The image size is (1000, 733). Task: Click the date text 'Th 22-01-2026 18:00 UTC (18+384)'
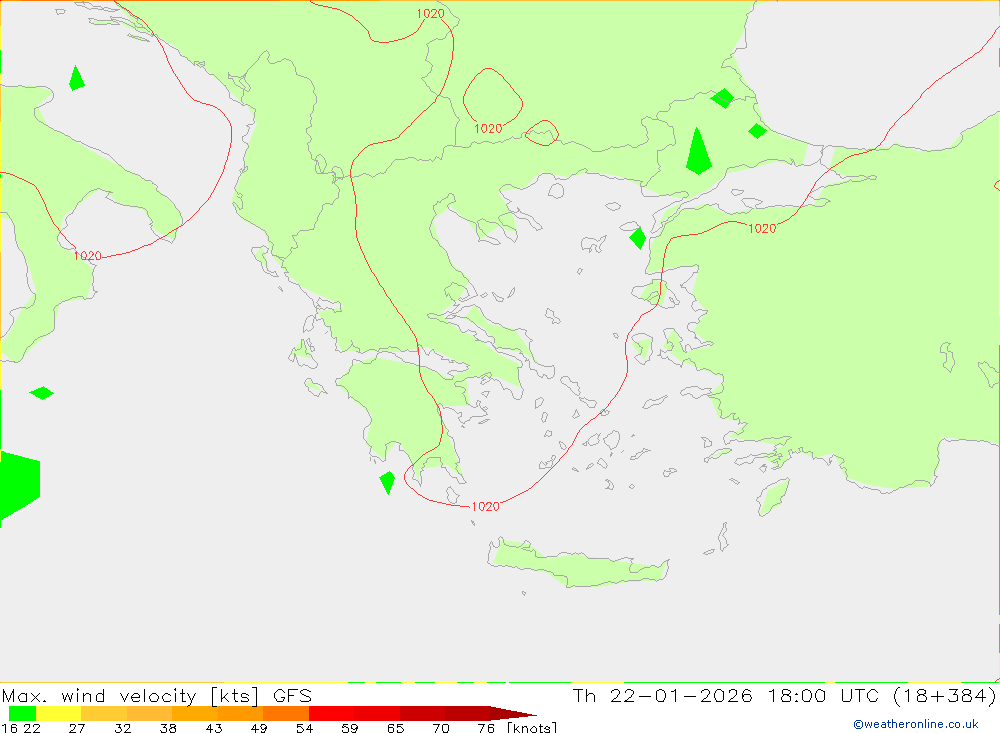pos(784,695)
